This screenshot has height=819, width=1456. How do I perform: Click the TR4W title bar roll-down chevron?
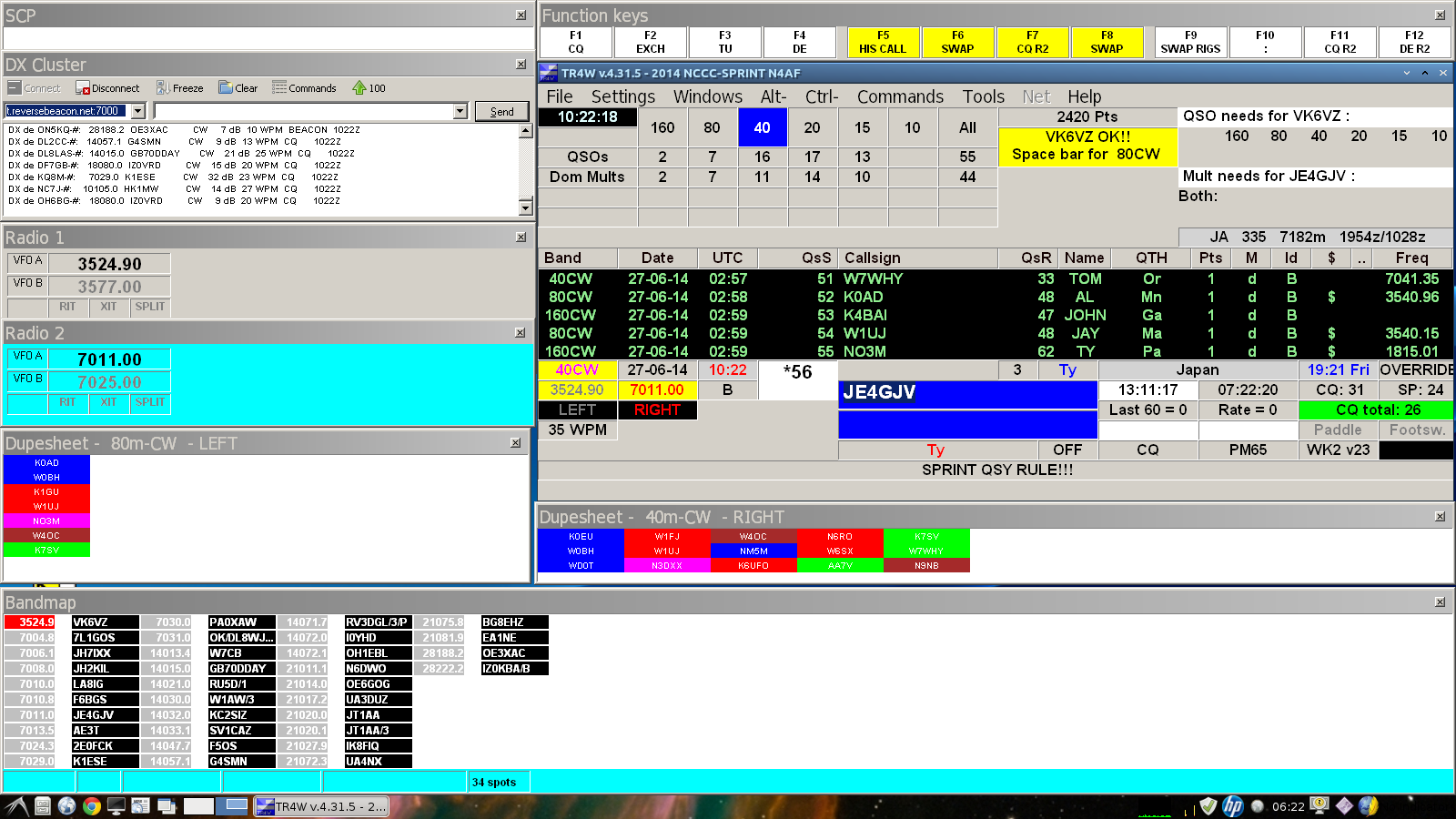point(1407,73)
